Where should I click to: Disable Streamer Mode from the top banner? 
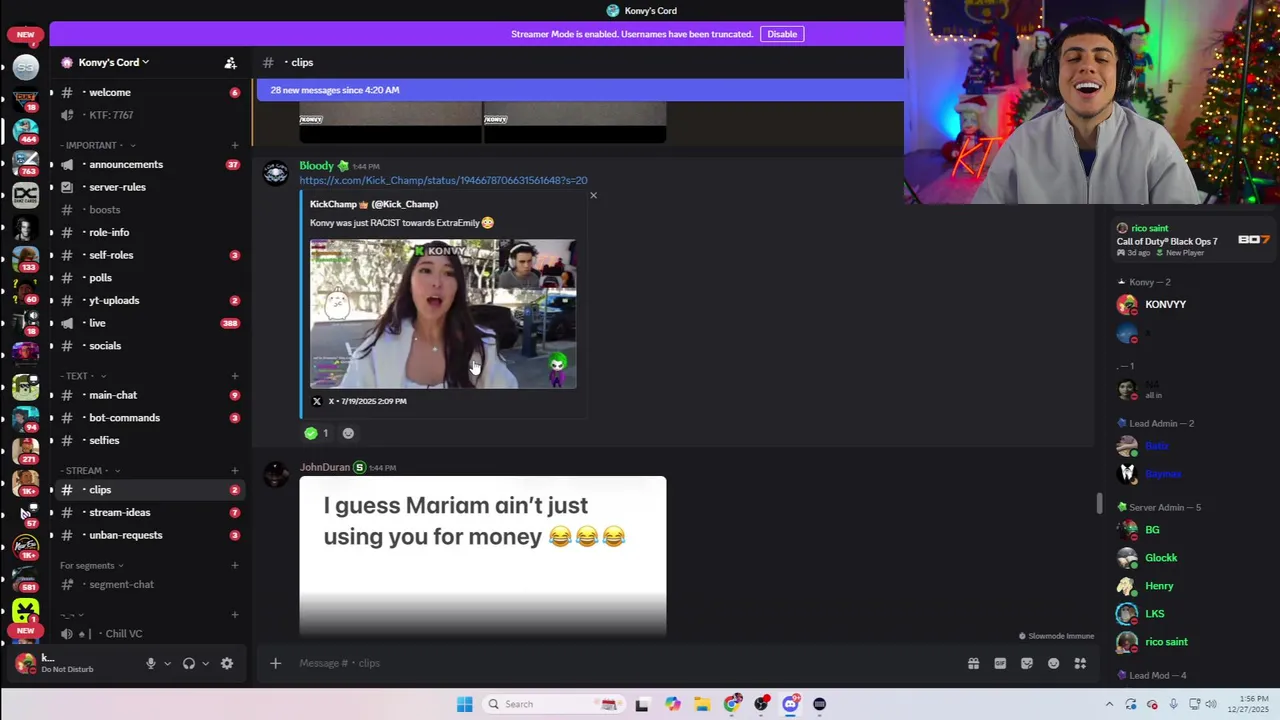(782, 34)
